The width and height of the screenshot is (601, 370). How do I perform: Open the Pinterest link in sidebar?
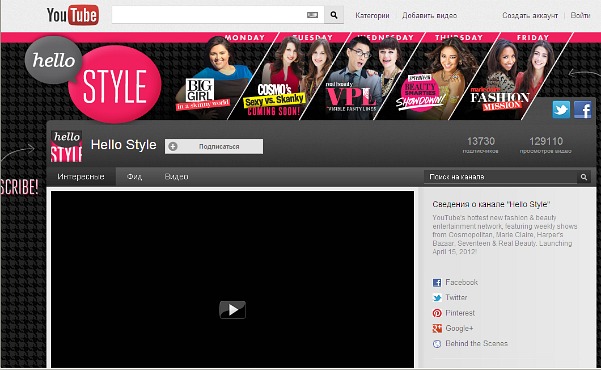click(x=460, y=313)
